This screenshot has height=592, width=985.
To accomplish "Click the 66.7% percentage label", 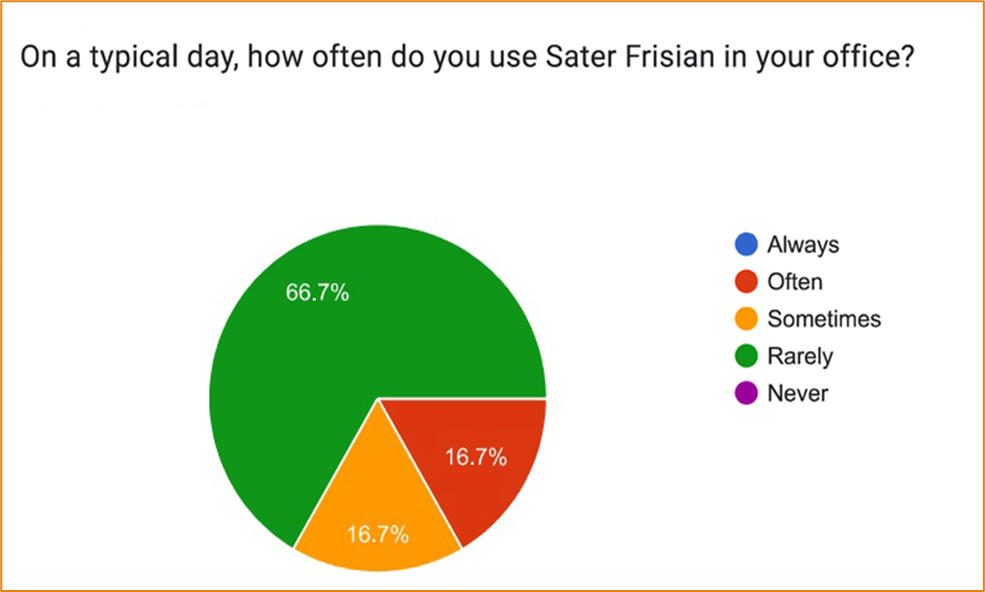I will click(x=317, y=292).
